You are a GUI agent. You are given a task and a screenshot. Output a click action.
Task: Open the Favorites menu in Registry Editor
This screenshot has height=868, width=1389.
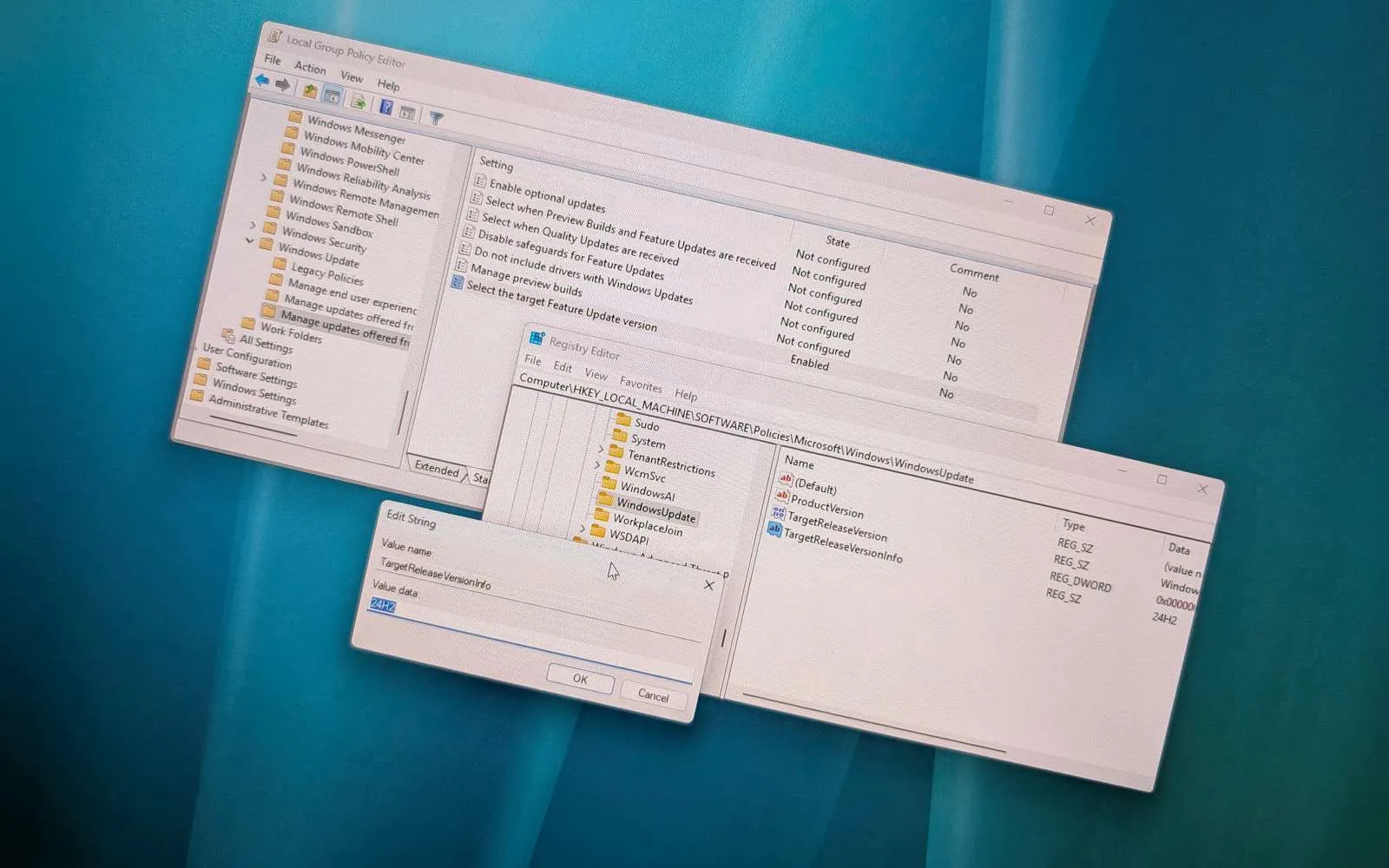click(x=641, y=384)
